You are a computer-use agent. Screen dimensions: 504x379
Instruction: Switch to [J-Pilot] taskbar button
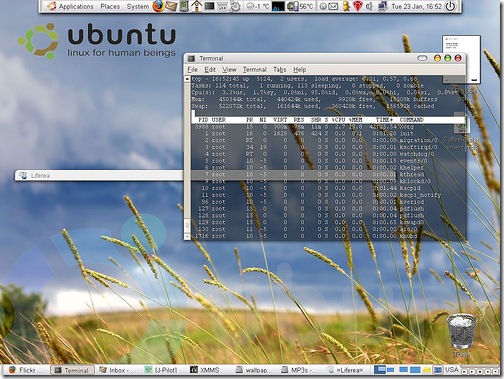pos(163,370)
